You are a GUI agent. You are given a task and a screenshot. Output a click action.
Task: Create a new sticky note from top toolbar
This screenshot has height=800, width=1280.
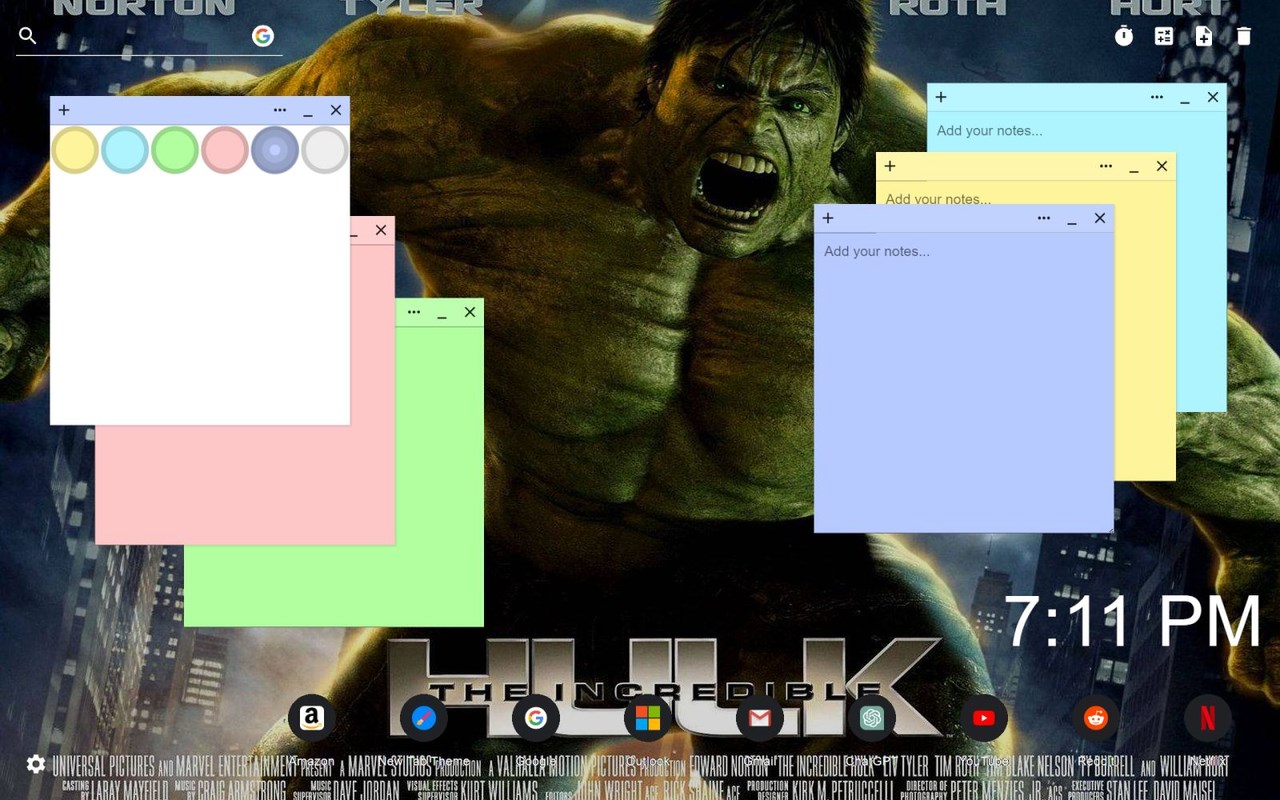(1204, 36)
